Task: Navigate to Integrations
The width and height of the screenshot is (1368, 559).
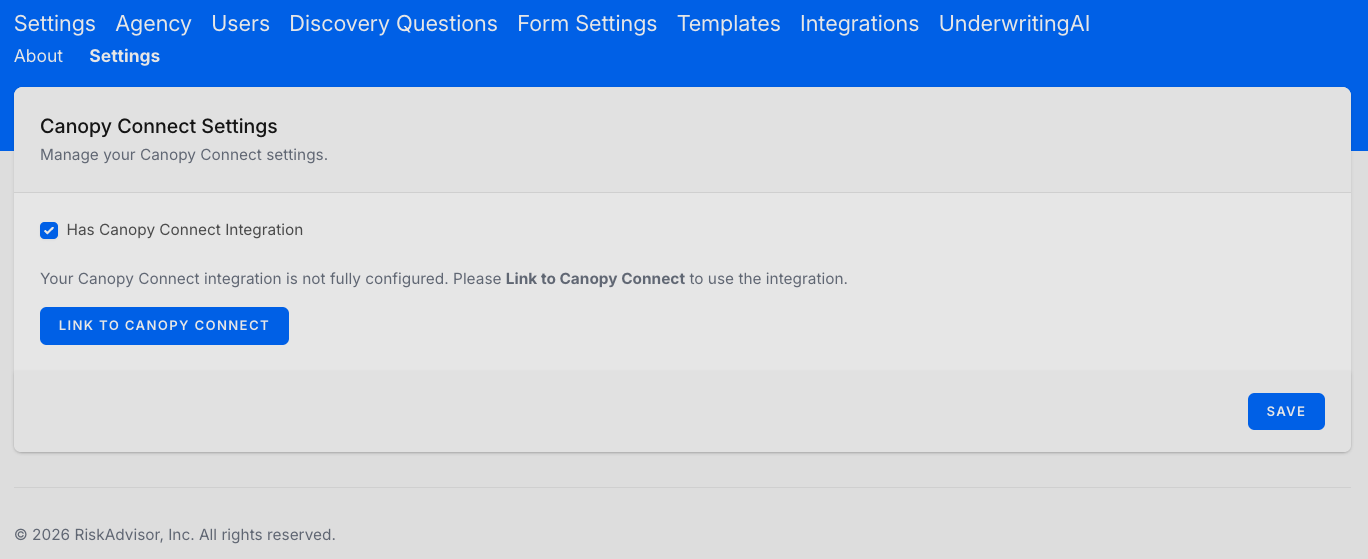Action: click(x=859, y=24)
